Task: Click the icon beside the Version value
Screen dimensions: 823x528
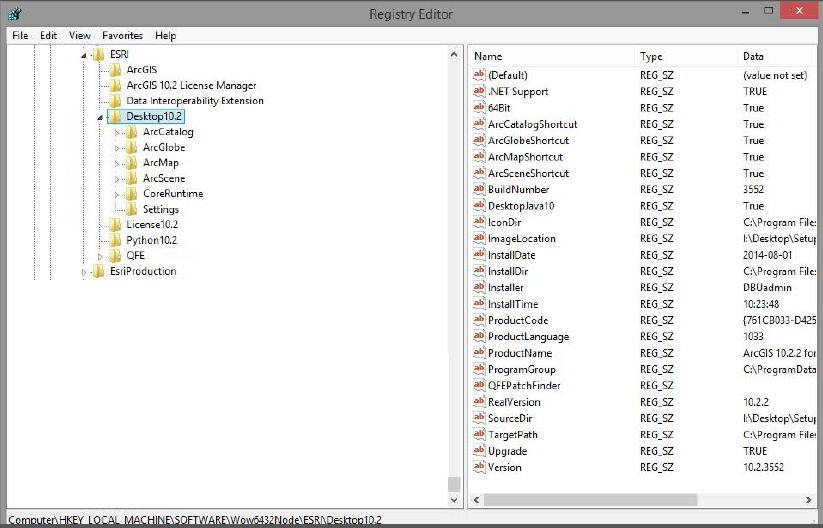Action: [x=479, y=467]
